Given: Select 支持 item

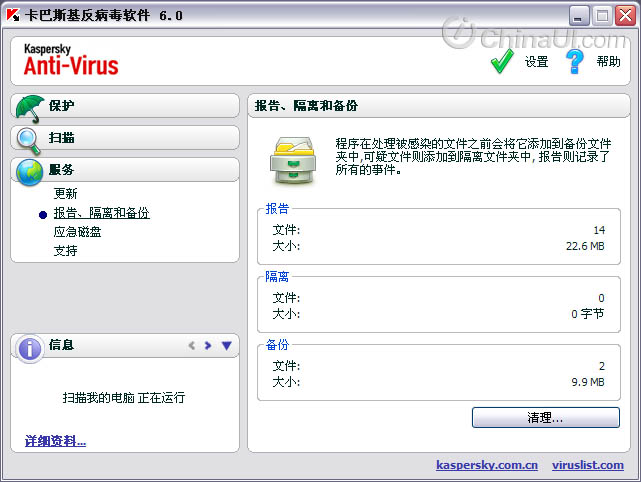Looking at the screenshot, I should click(x=65, y=251).
